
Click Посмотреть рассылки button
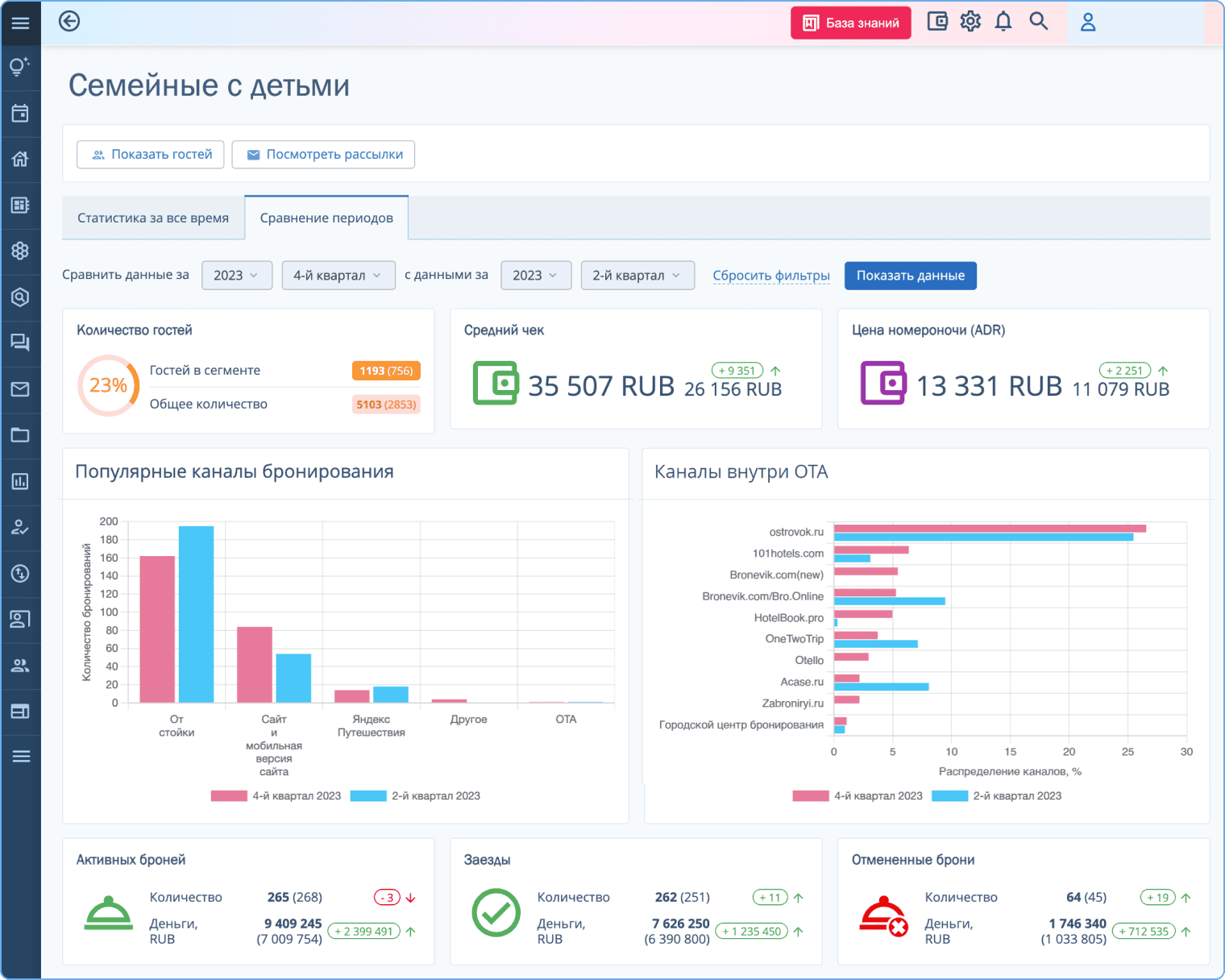[x=323, y=155]
